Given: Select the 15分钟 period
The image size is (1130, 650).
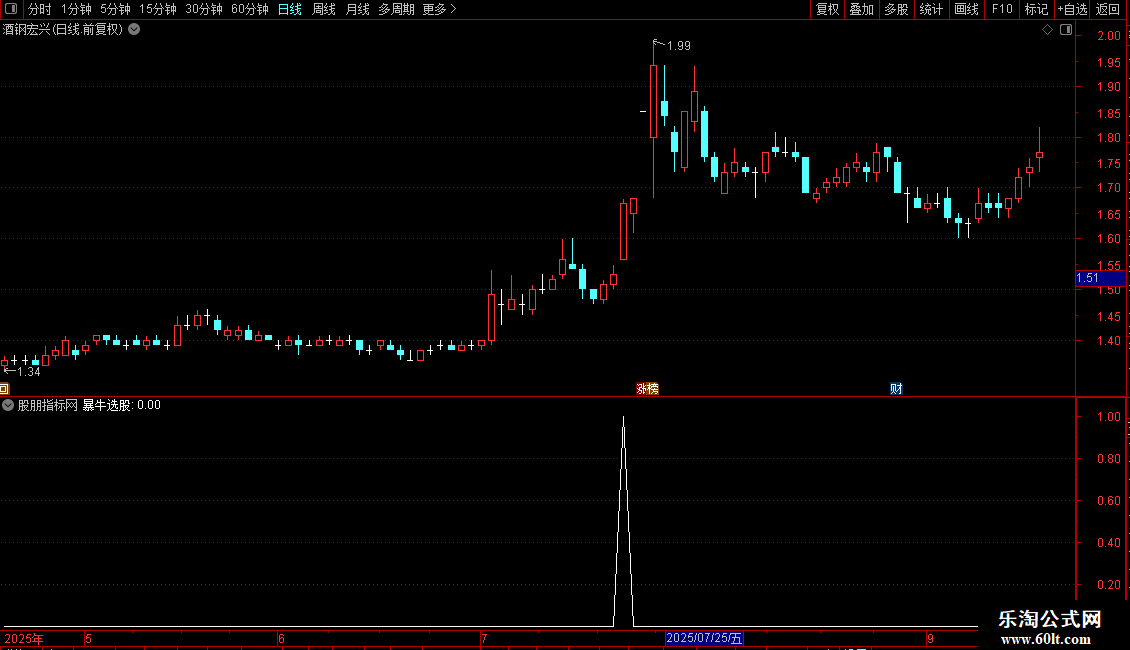Looking at the screenshot, I should [x=158, y=9].
